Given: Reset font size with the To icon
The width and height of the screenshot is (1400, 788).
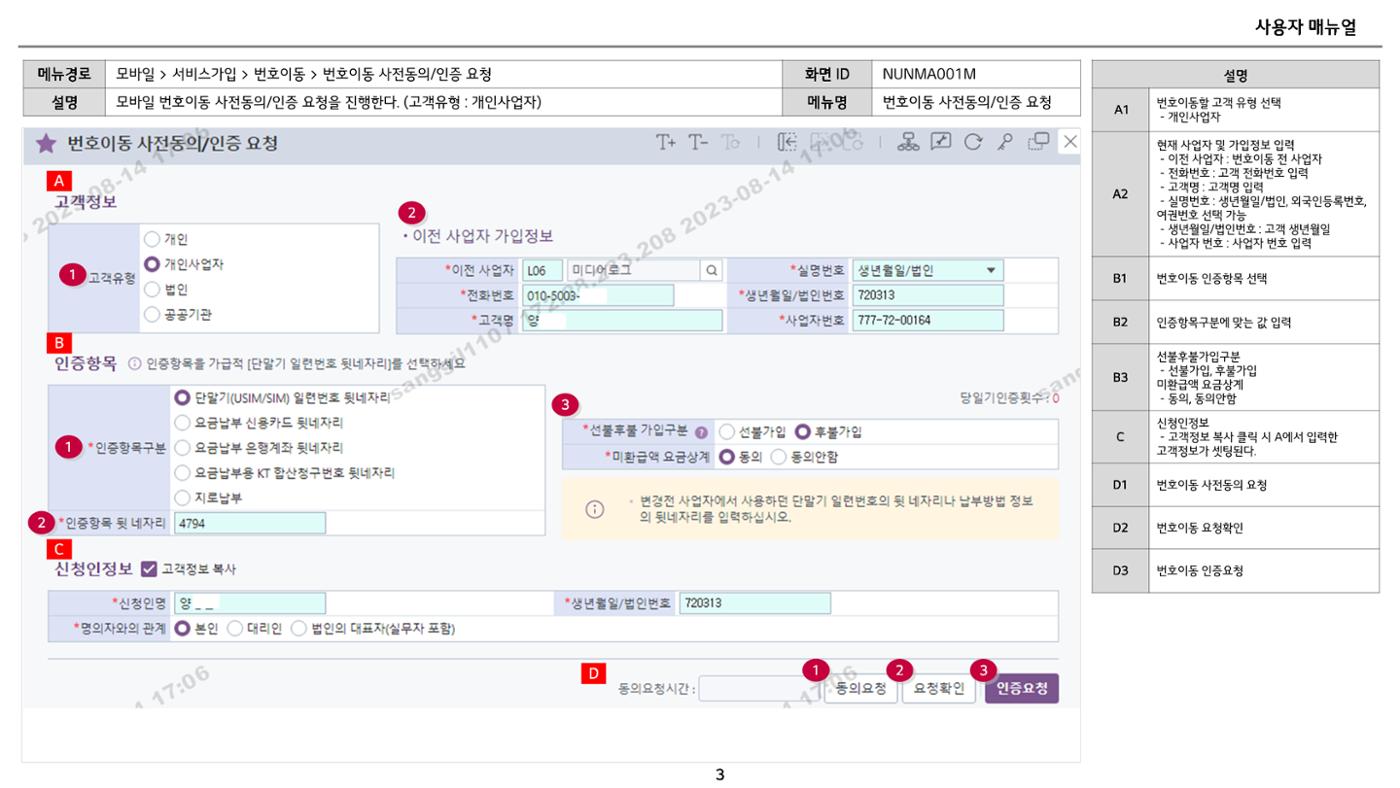Looking at the screenshot, I should point(729,142).
